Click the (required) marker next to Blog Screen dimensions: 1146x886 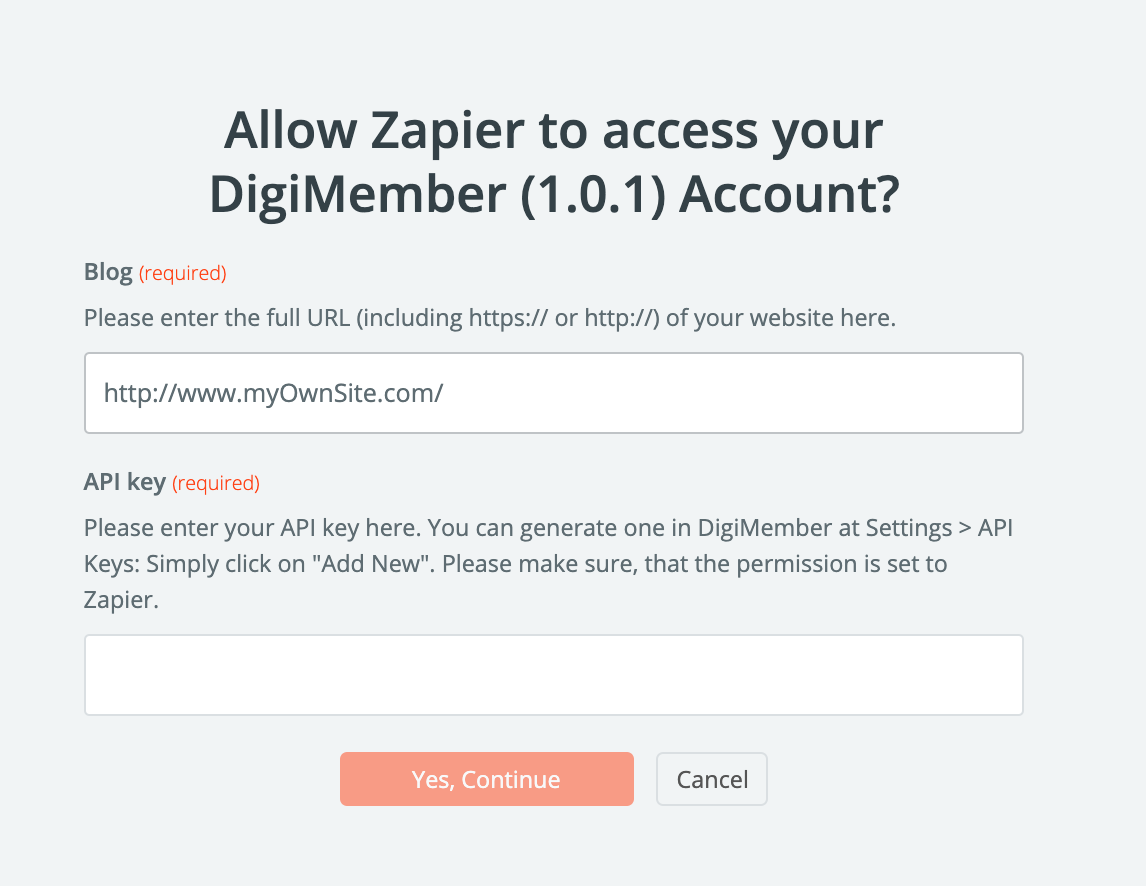[183, 272]
